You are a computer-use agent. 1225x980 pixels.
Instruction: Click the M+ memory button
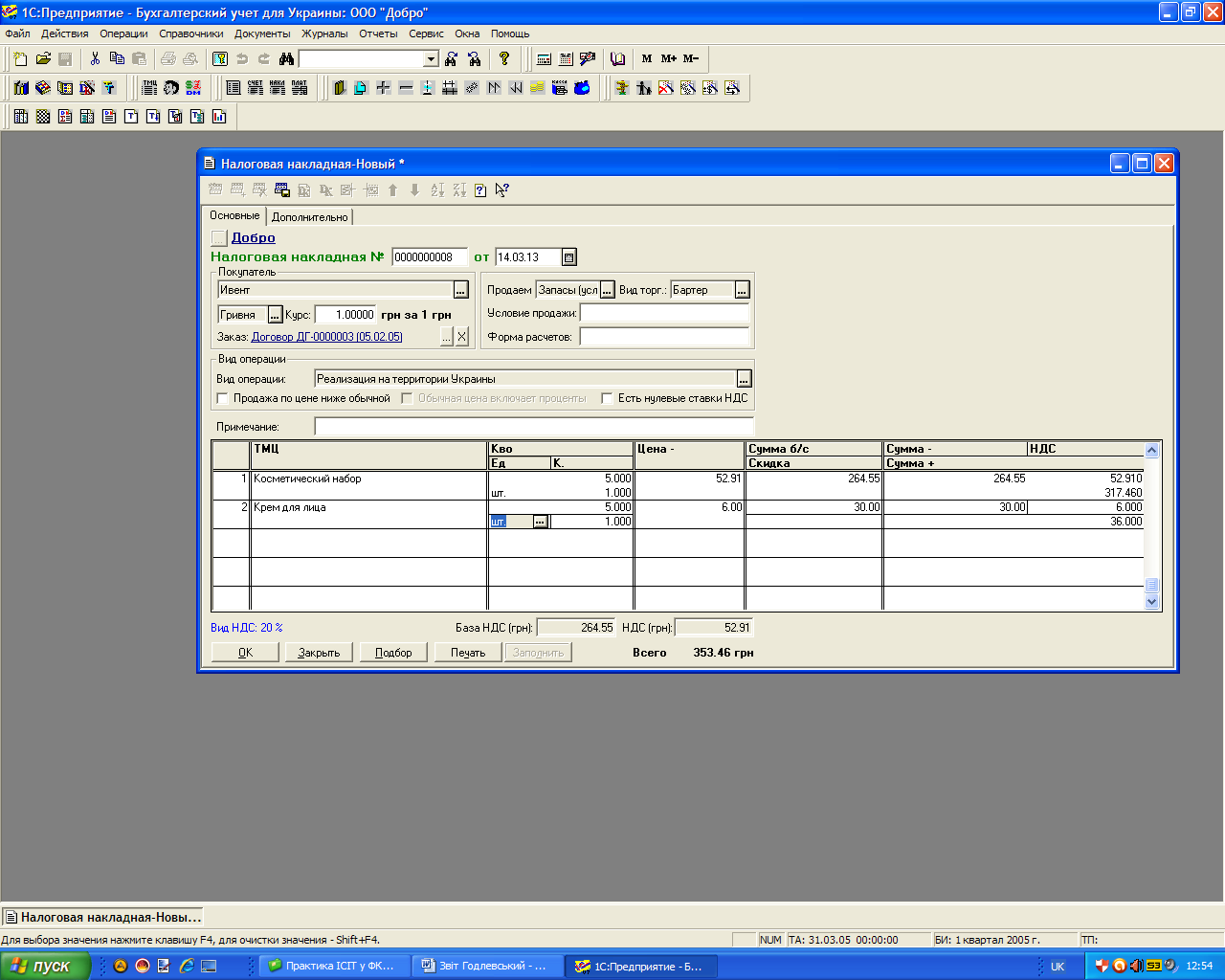(669, 59)
